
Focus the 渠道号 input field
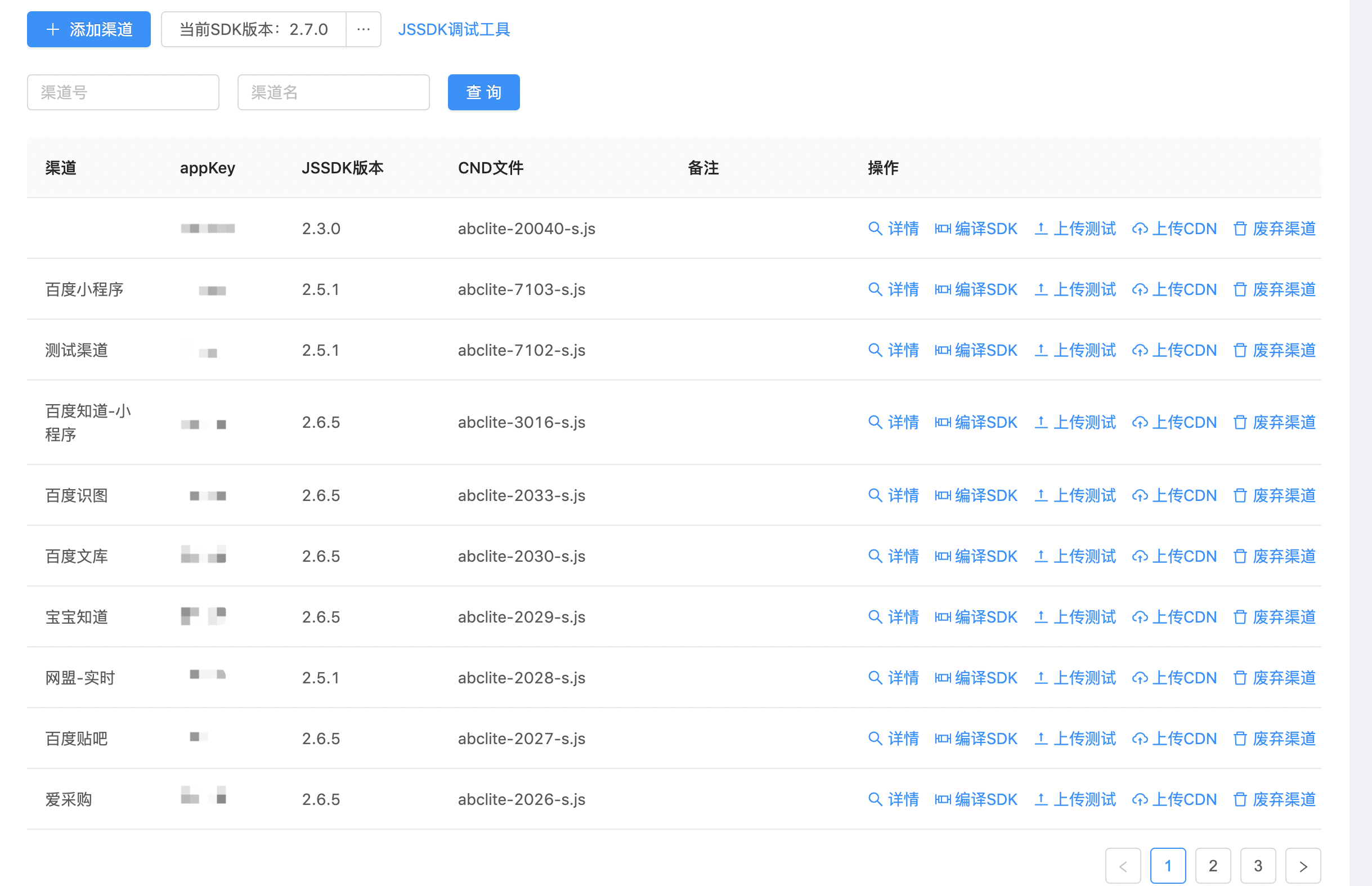click(x=123, y=92)
